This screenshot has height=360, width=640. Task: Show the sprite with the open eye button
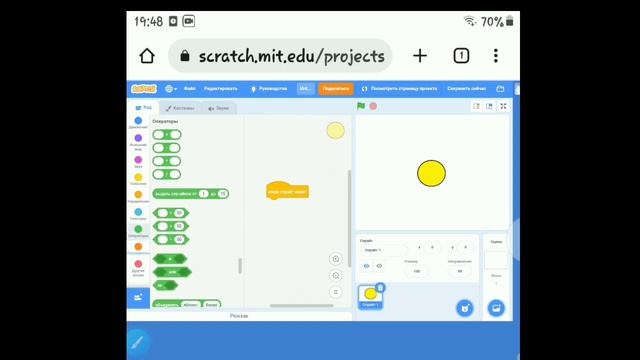tap(366, 266)
